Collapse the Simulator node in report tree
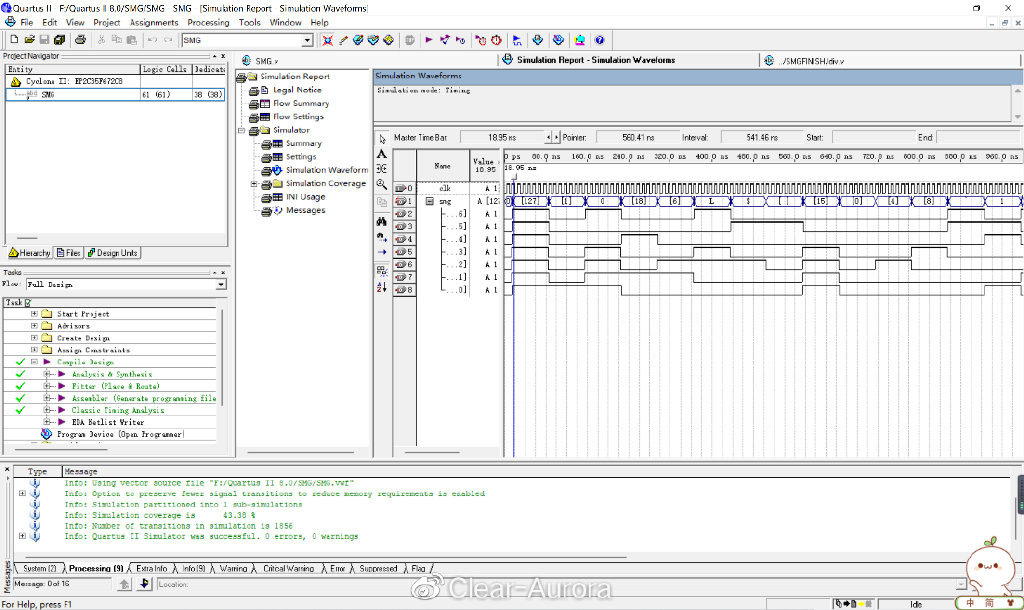The height and width of the screenshot is (610, 1024). (242, 130)
